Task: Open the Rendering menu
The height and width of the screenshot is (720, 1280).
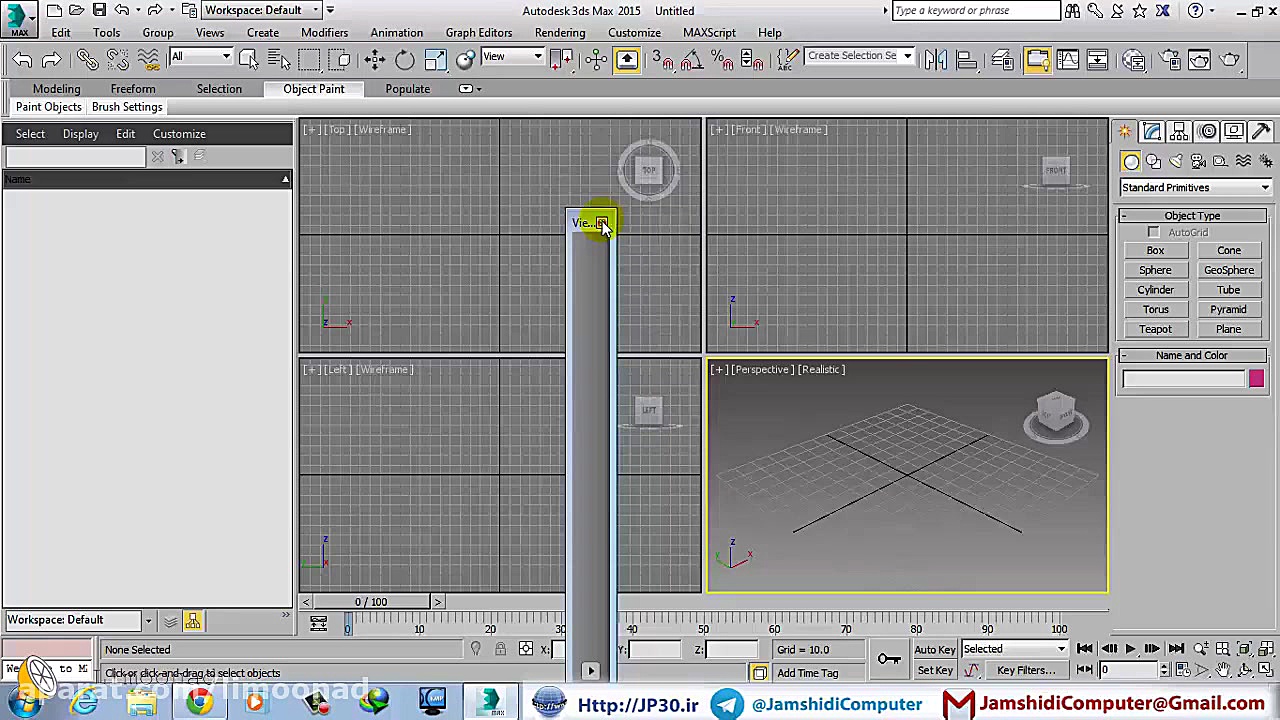Action: click(560, 32)
